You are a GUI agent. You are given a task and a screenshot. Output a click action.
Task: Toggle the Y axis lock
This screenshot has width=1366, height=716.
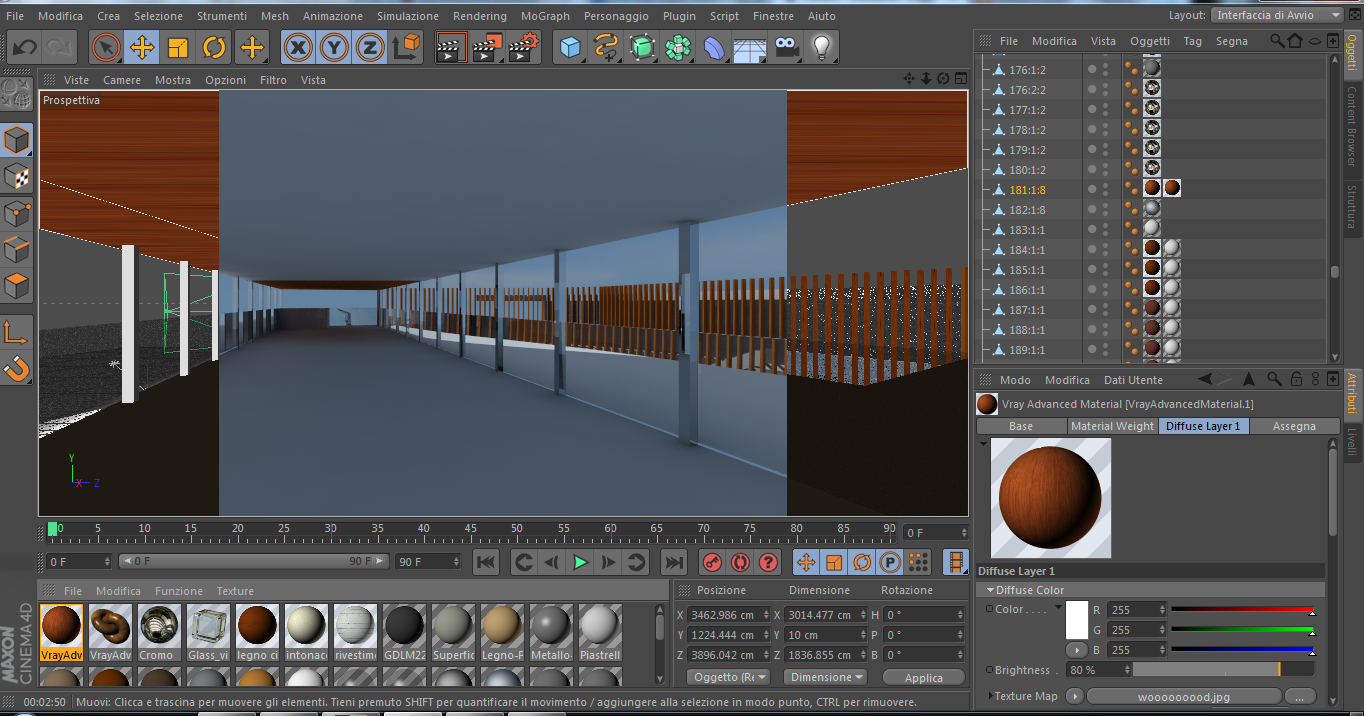tap(334, 47)
